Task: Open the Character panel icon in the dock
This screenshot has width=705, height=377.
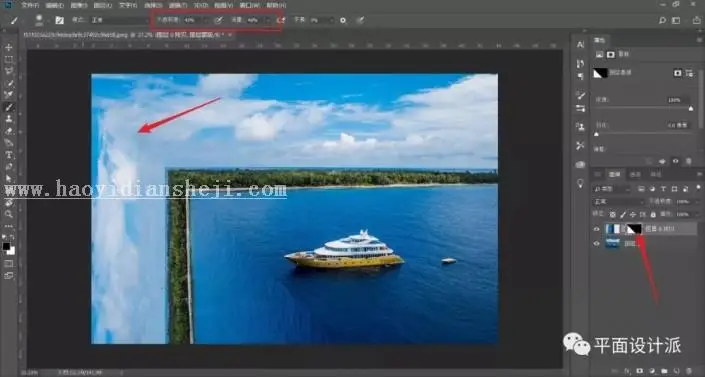Action: pos(580,45)
